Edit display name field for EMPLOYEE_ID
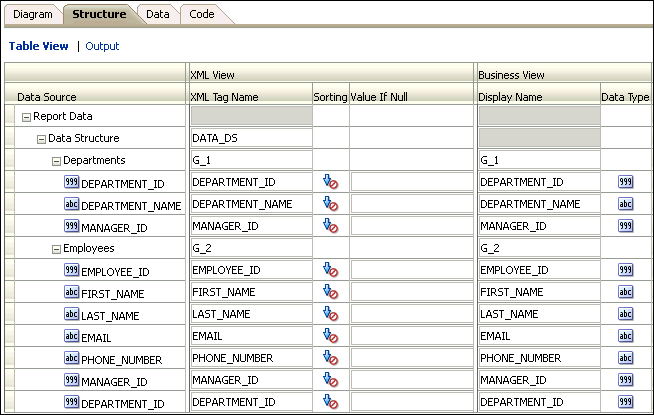 (x=539, y=270)
